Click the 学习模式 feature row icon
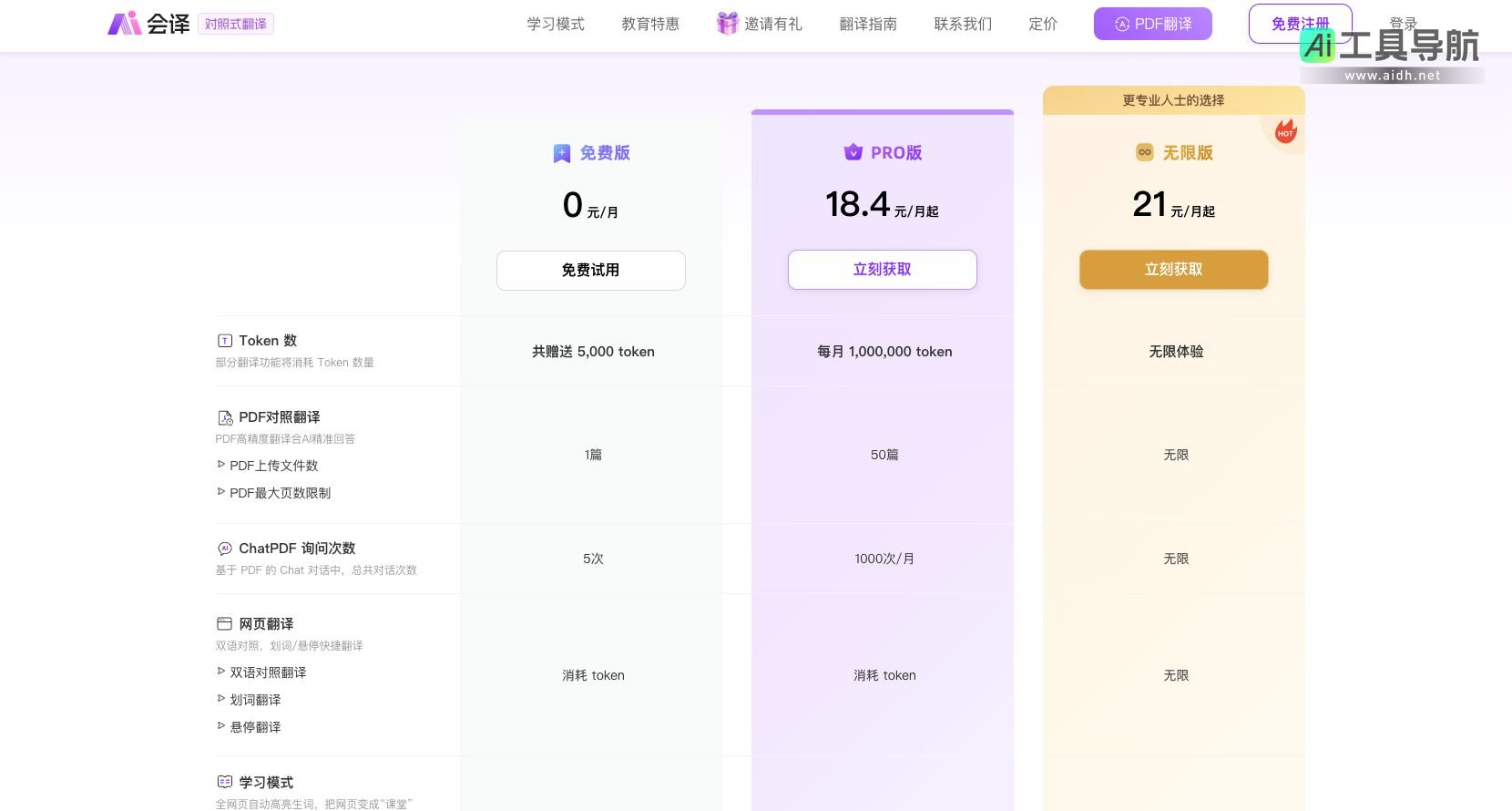Image resolution: width=1512 pixels, height=811 pixels. (x=225, y=782)
